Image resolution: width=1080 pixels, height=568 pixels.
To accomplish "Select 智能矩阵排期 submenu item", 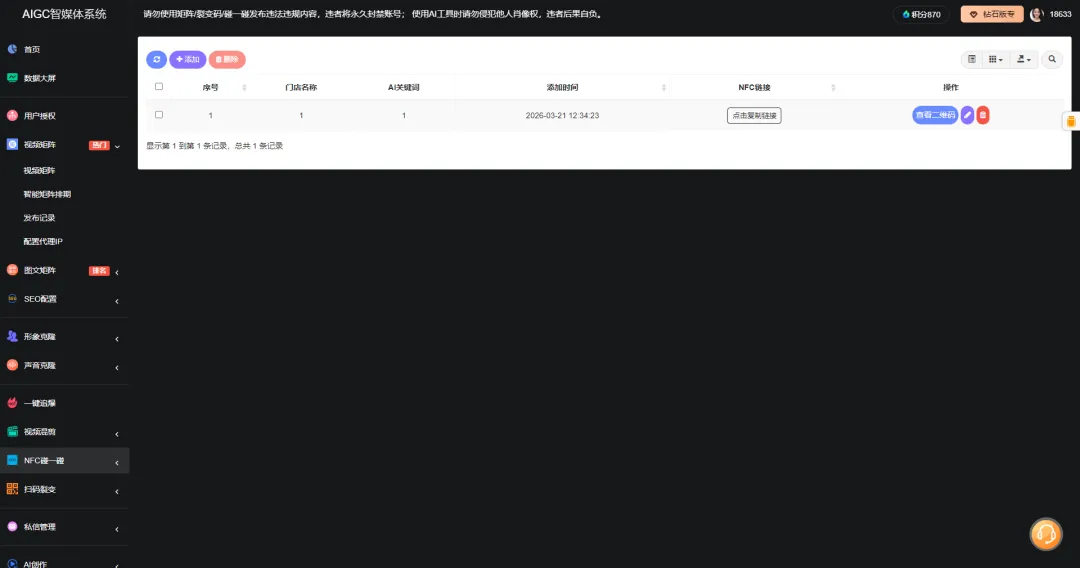I will (x=47, y=194).
